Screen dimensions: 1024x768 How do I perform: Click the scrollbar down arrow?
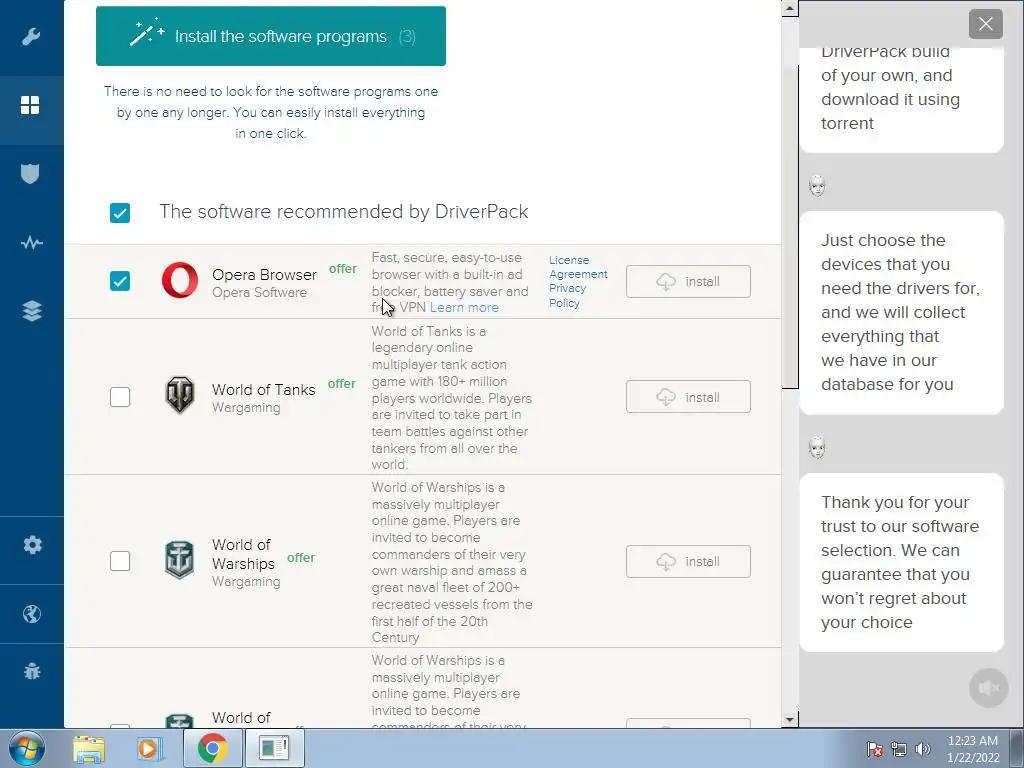(x=790, y=719)
